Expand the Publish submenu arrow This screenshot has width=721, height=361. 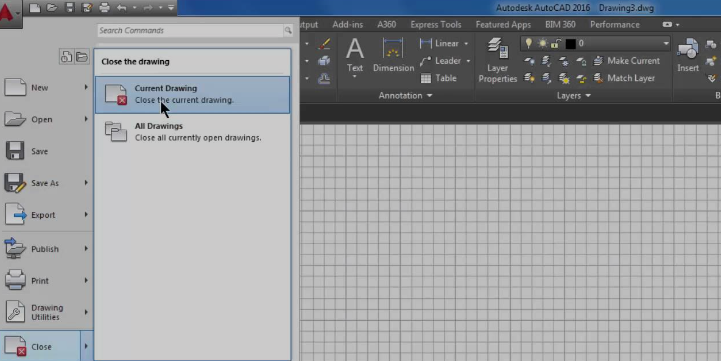click(x=86, y=248)
